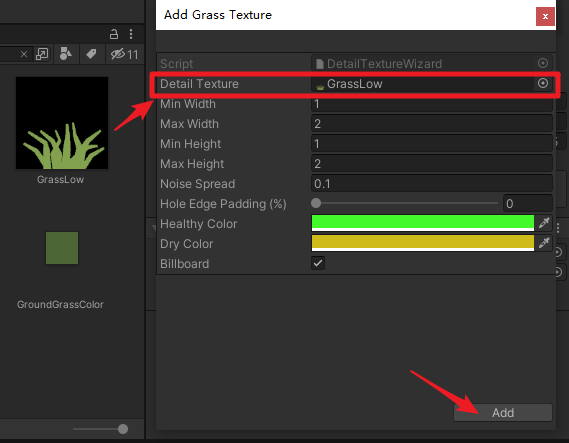Click the Max Height label
The width and height of the screenshot is (569, 443).
[x=192, y=164]
